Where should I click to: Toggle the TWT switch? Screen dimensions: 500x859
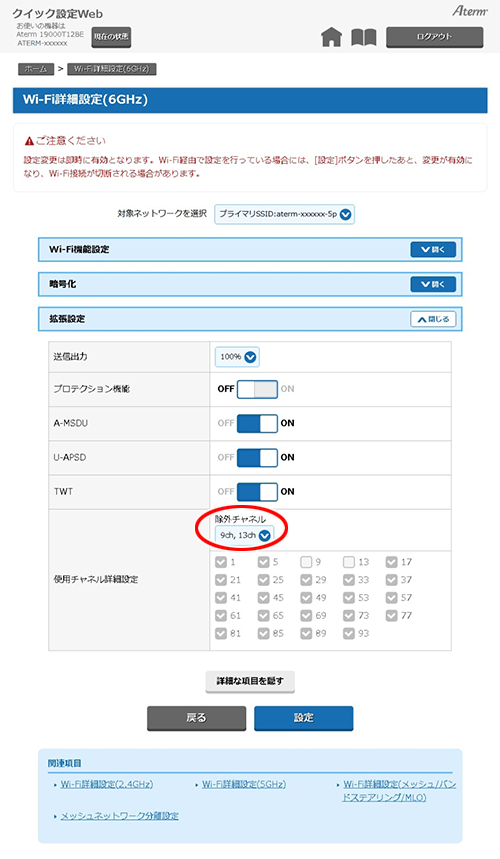coord(257,491)
